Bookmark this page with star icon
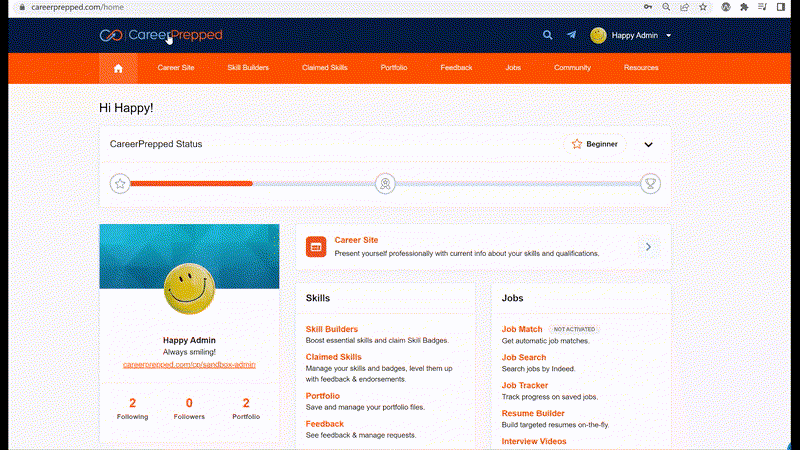This screenshot has height=450, width=800. point(703,7)
